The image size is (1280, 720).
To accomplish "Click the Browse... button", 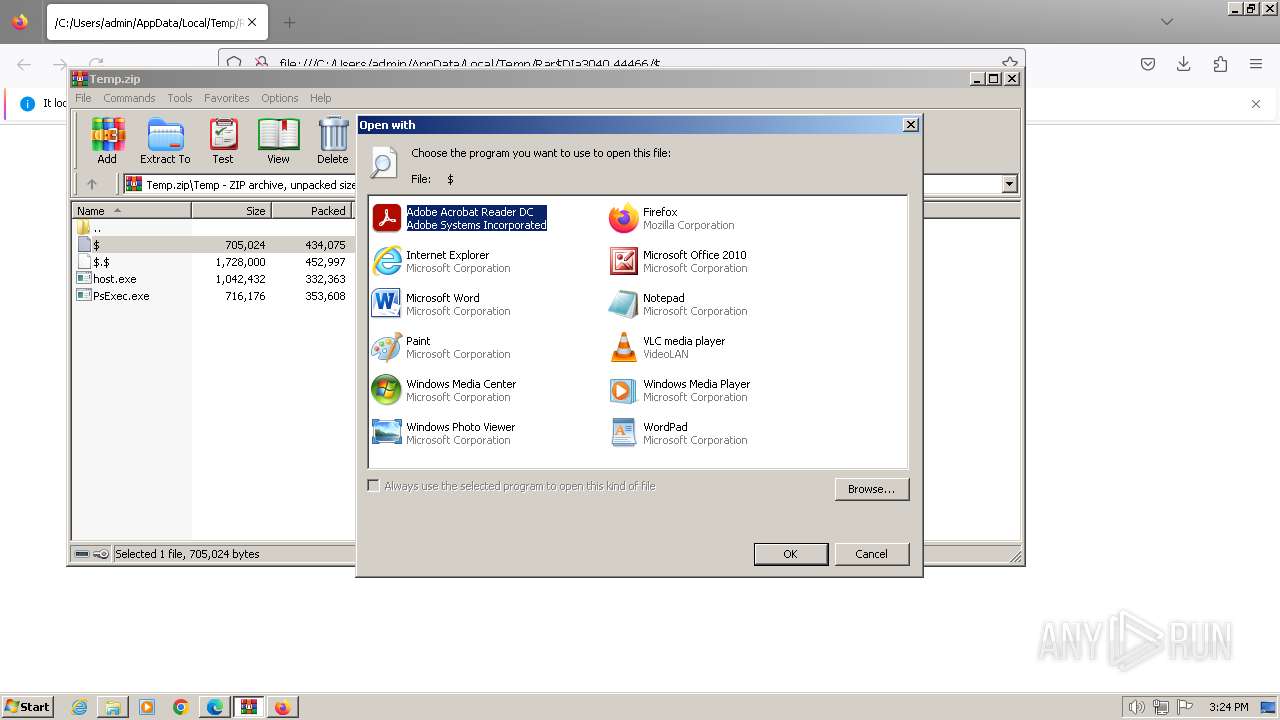I will click(871, 489).
